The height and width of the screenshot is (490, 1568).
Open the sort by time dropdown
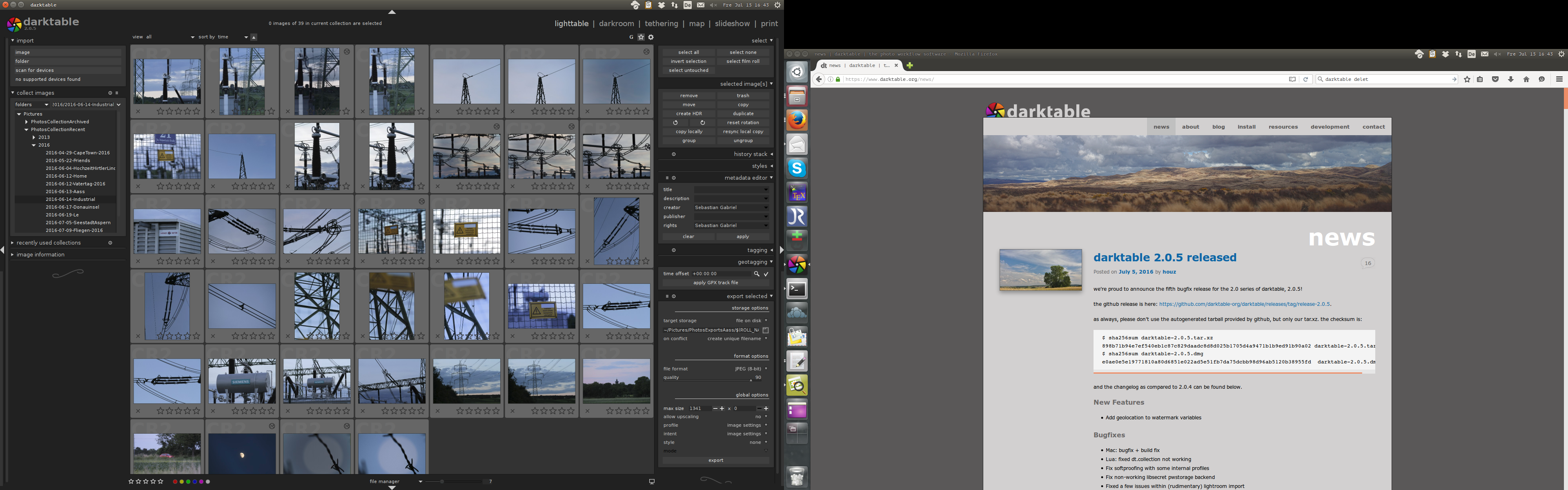(232, 37)
